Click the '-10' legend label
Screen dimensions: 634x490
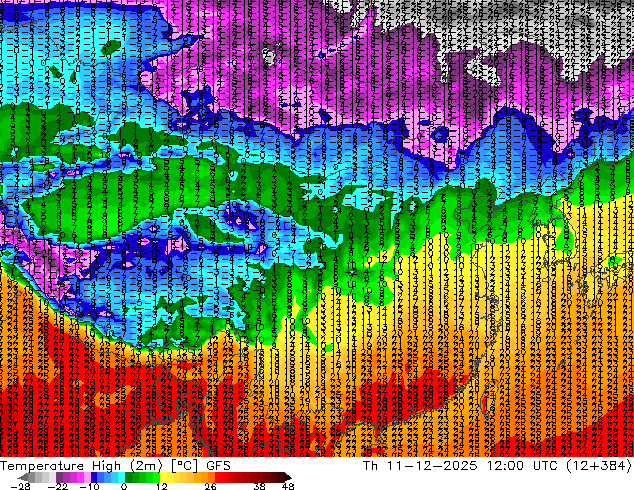tap(90, 486)
